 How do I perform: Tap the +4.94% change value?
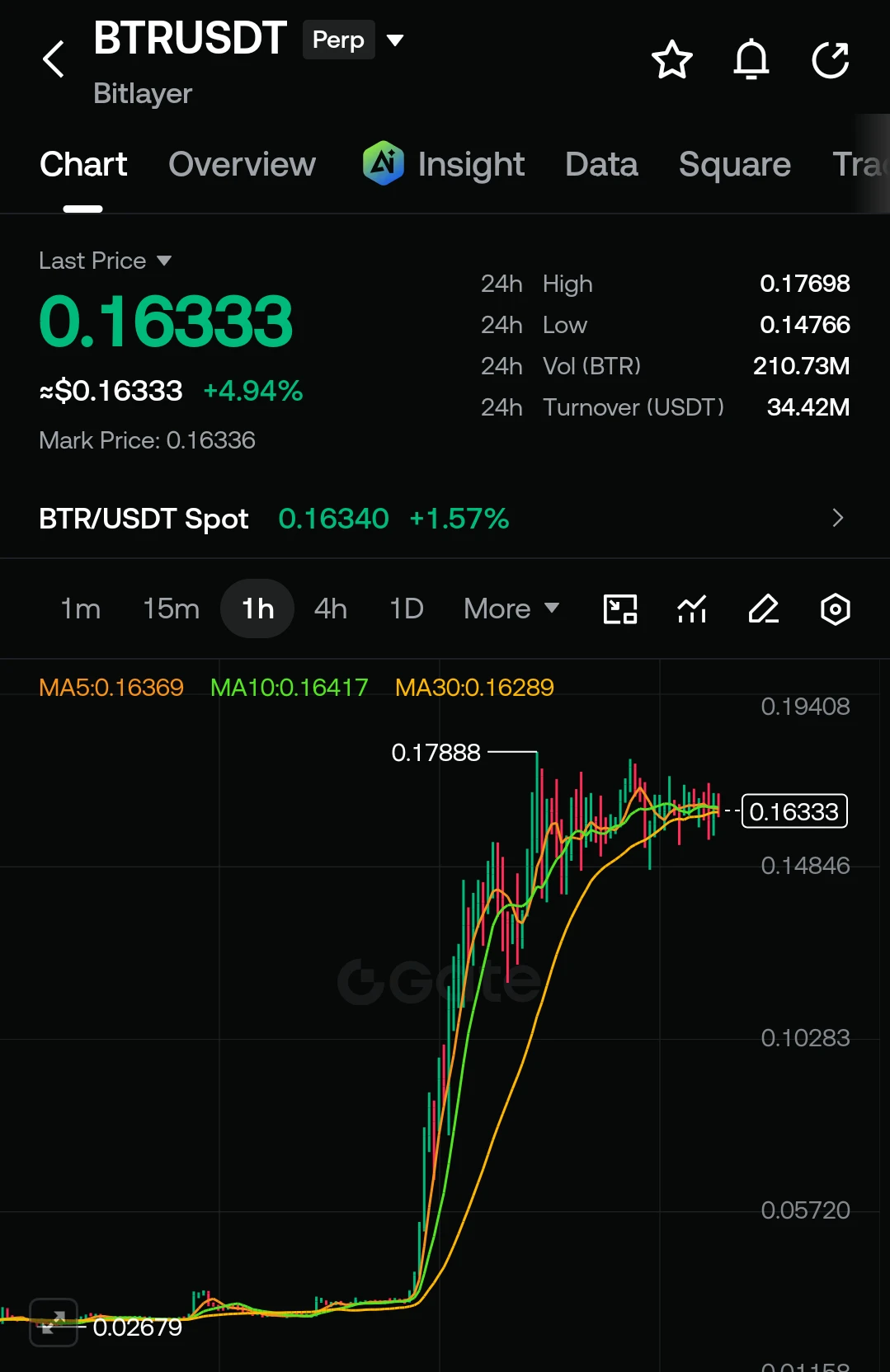[253, 390]
